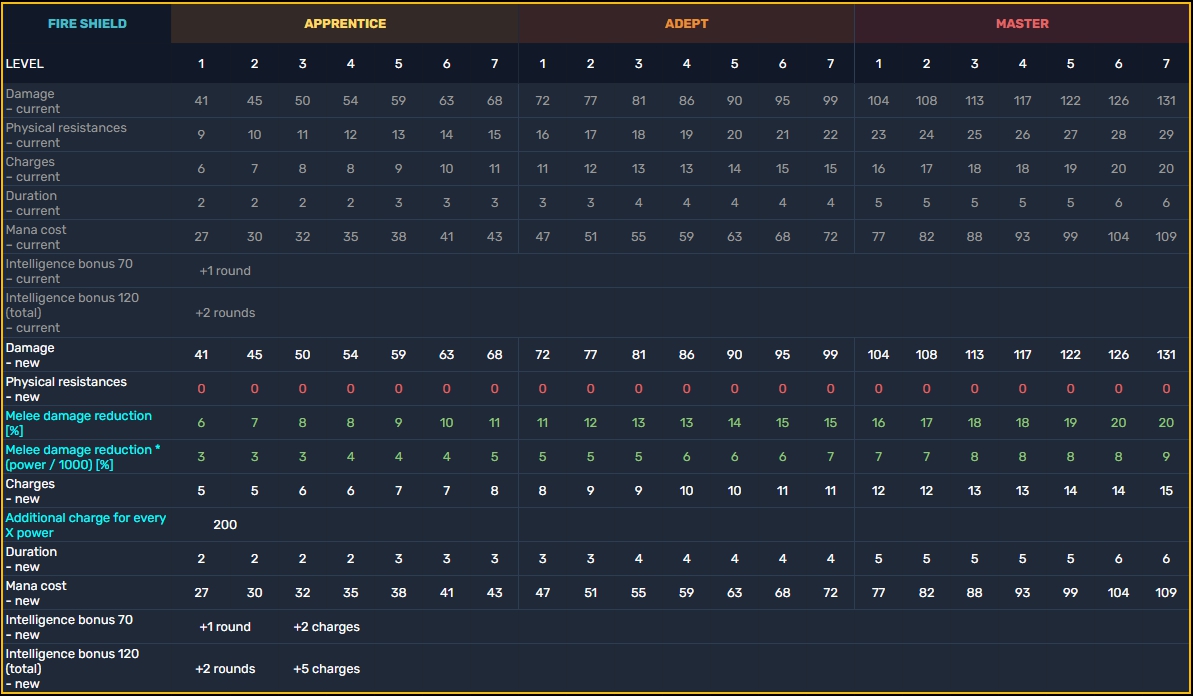This screenshot has height=696, width=1193.
Task: Click current Charges 16 at Master level 1
Action: click(x=879, y=169)
